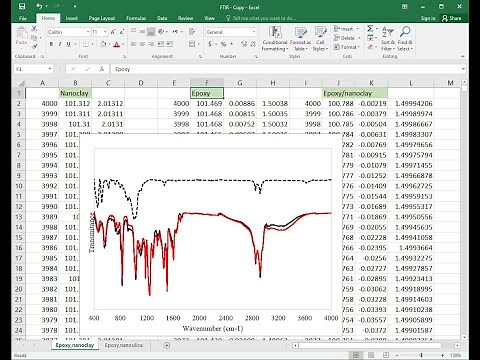
Task: Click Format cells button
Action: point(346,47)
